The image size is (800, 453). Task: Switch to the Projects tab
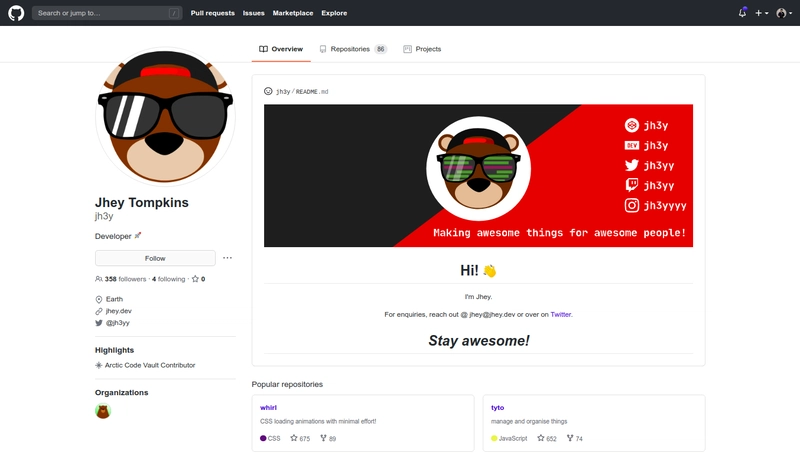(422, 49)
